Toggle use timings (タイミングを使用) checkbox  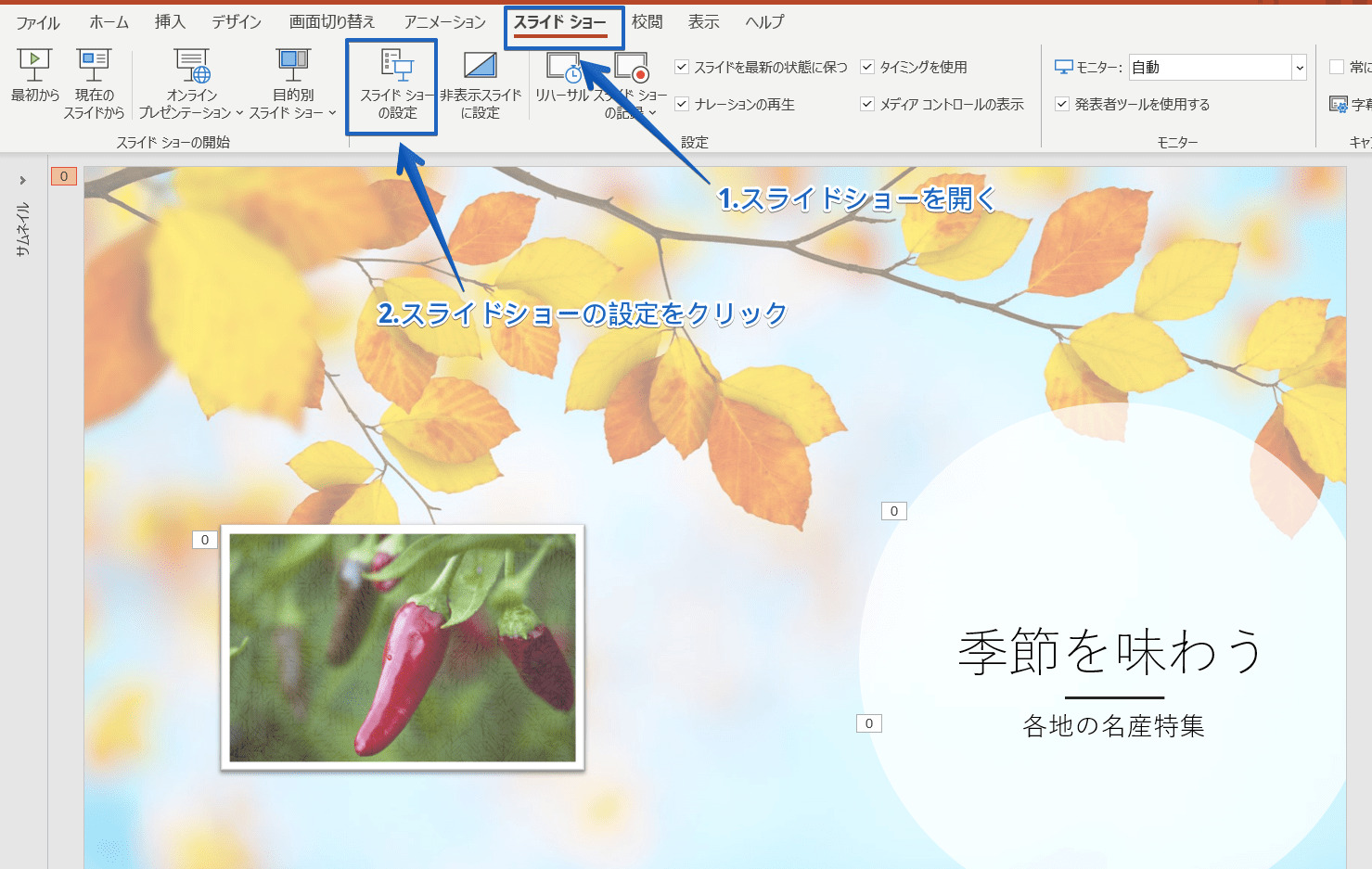coord(867,67)
